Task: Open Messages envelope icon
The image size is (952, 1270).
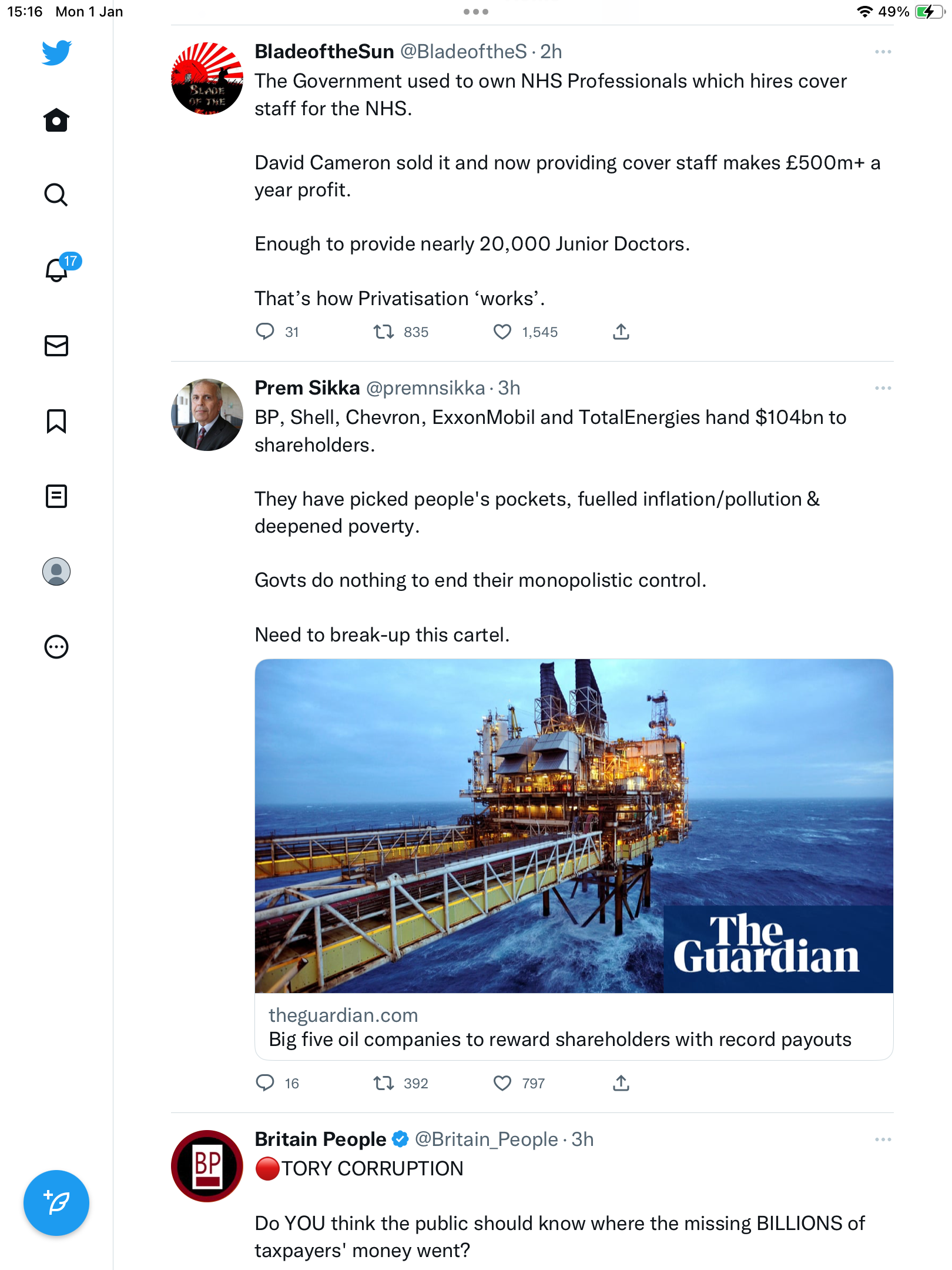Action: 56,346
